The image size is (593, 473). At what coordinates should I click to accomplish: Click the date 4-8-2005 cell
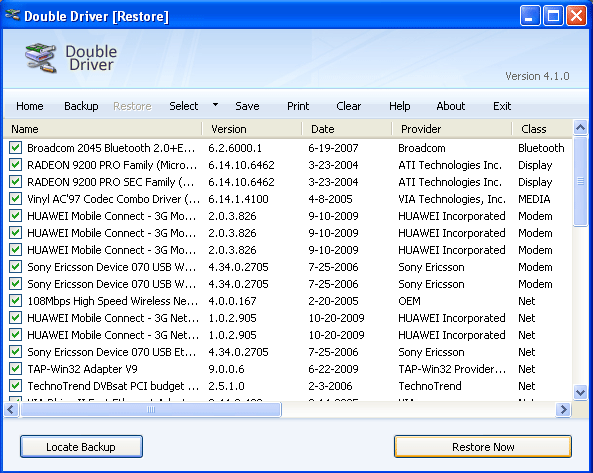click(x=330, y=199)
